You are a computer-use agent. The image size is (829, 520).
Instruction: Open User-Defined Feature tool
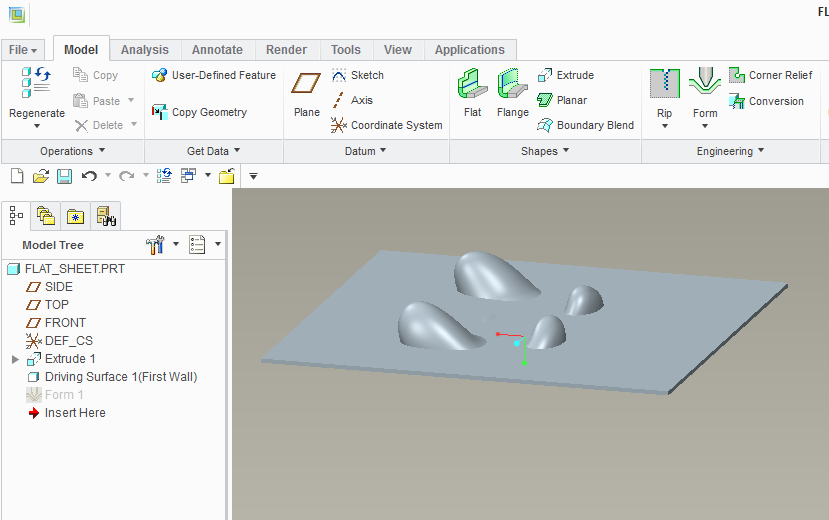214,75
